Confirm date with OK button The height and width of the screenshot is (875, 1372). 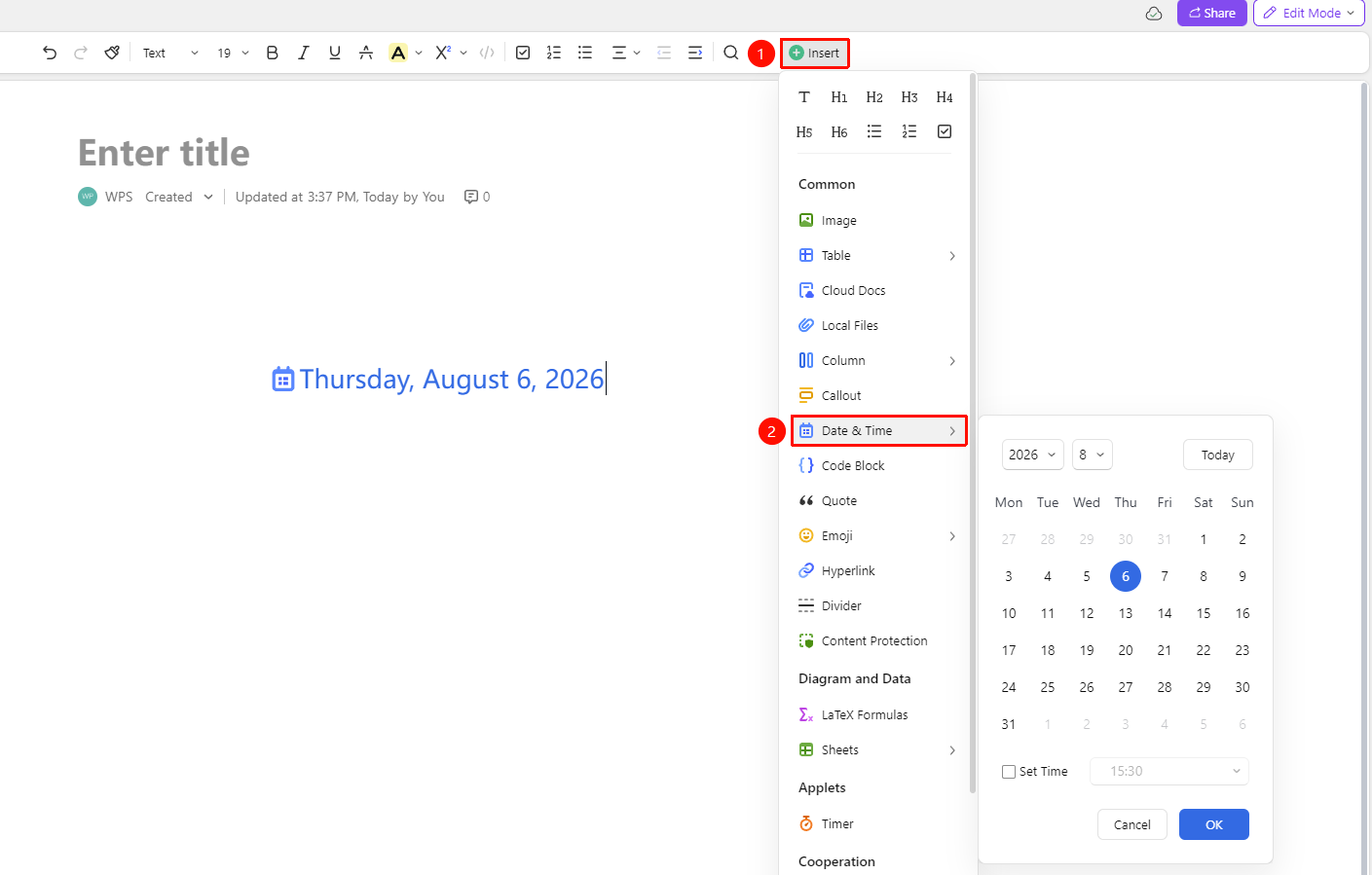point(1214,824)
